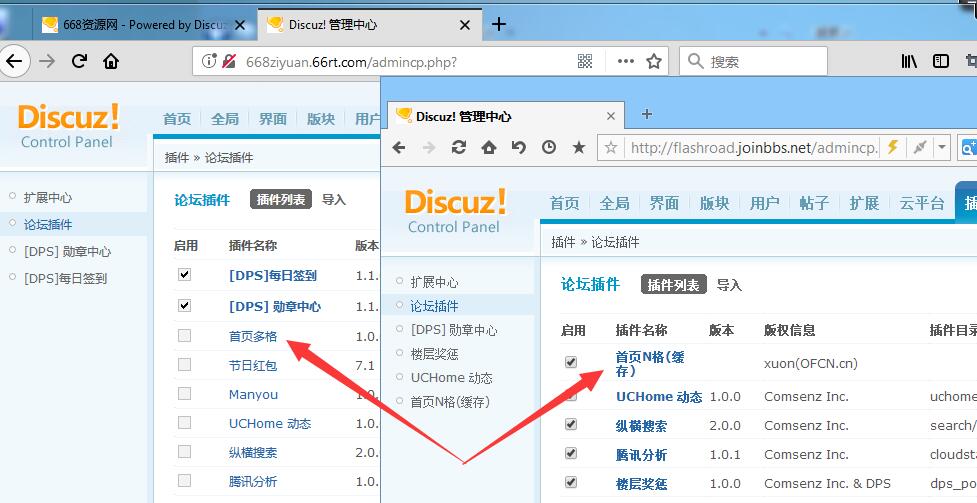Screen dimensions: 977x503
Task: Add new tab in front browser window
Action: (x=647, y=114)
